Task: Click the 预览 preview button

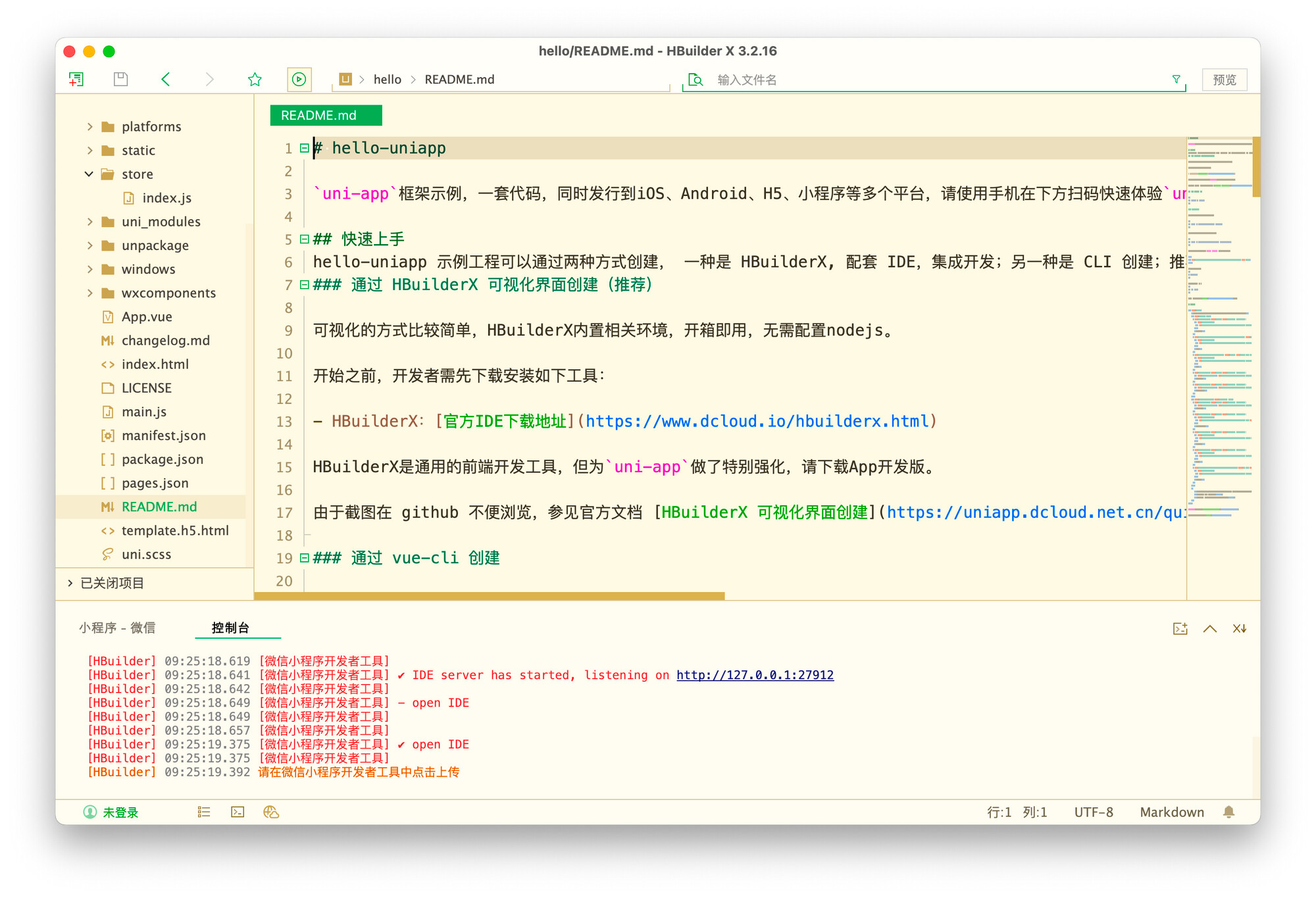Action: (1224, 80)
